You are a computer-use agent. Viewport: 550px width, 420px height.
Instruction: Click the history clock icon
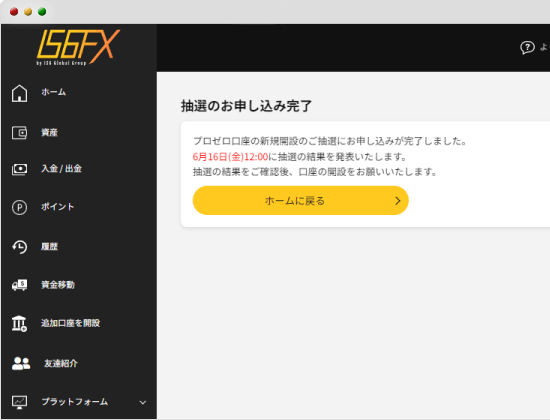pos(19,247)
